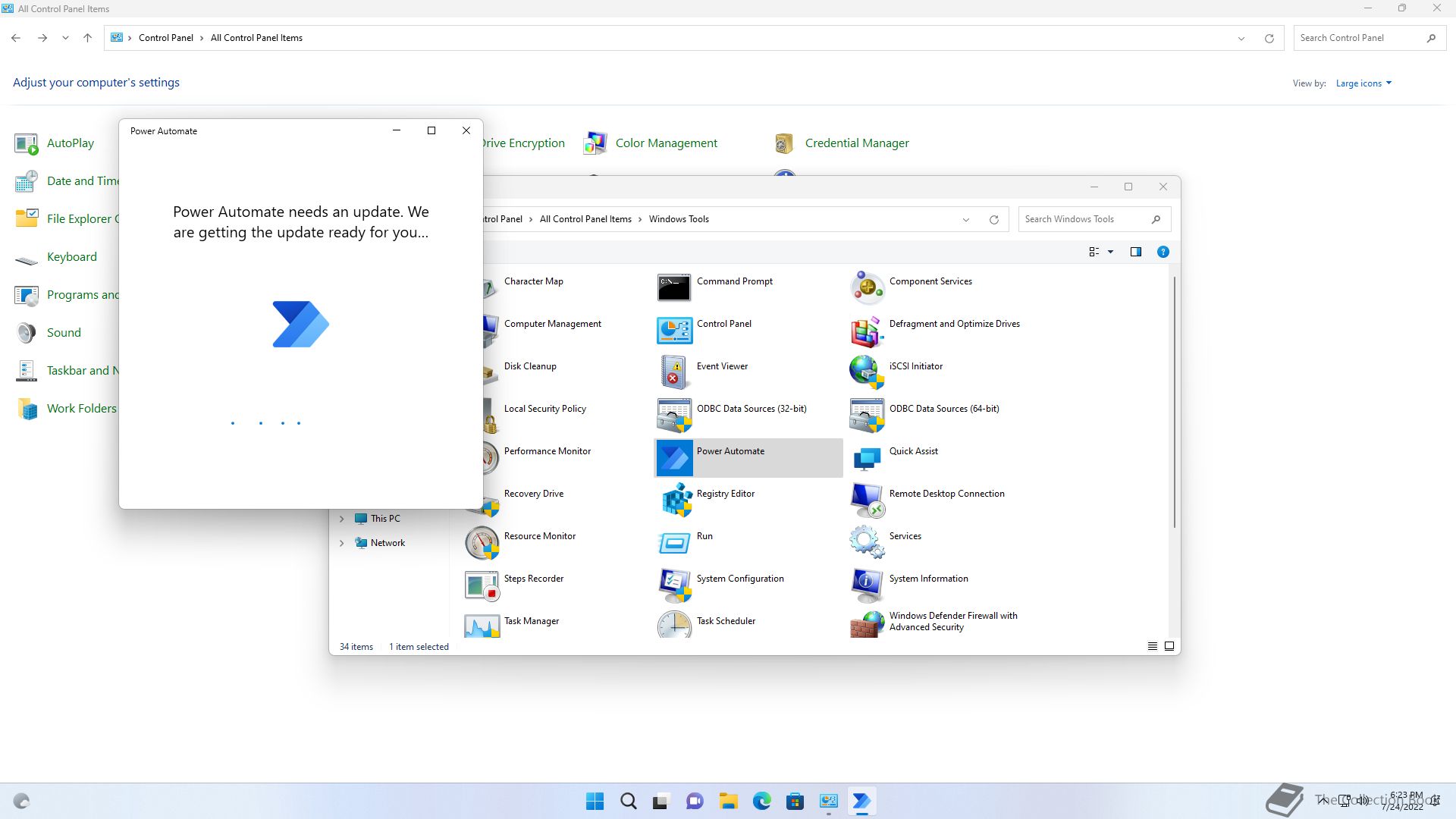Select All Control Panel Items breadcrumb in main window
The width and height of the screenshot is (1456, 819).
(256, 38)
